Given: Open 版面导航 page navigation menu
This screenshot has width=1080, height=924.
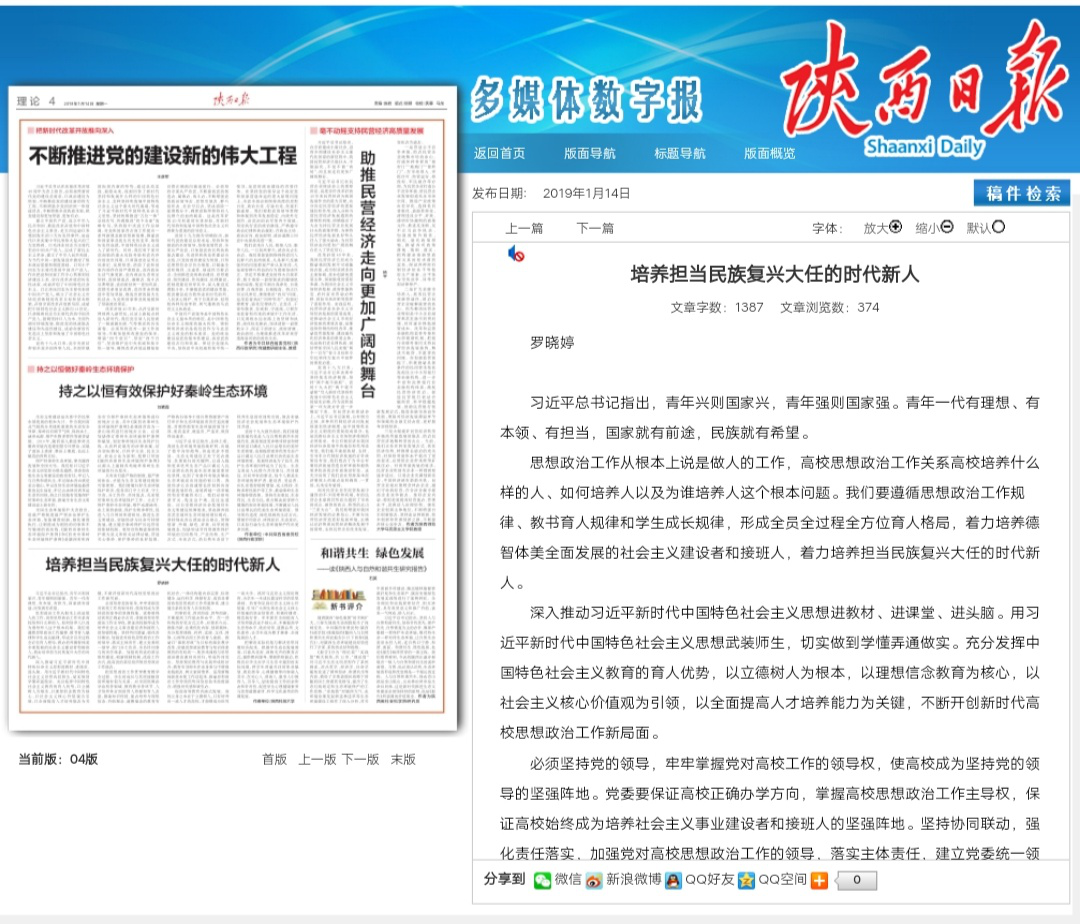Looking at the screenshot, I should pos(590,153).
